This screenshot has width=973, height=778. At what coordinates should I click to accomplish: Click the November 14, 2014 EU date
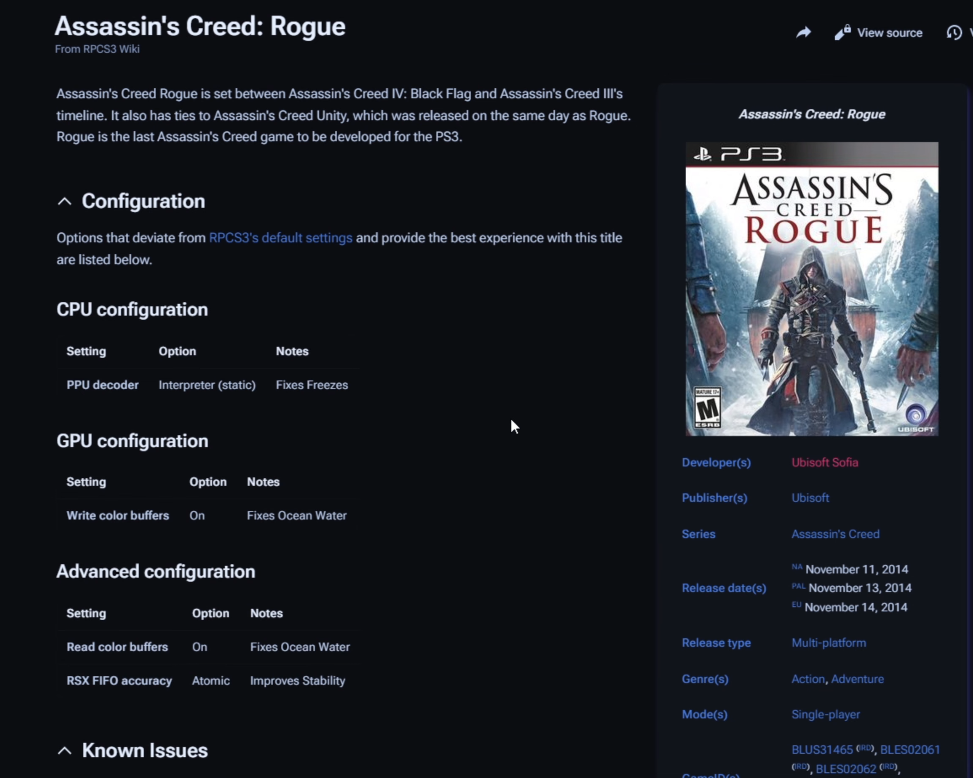856,607
